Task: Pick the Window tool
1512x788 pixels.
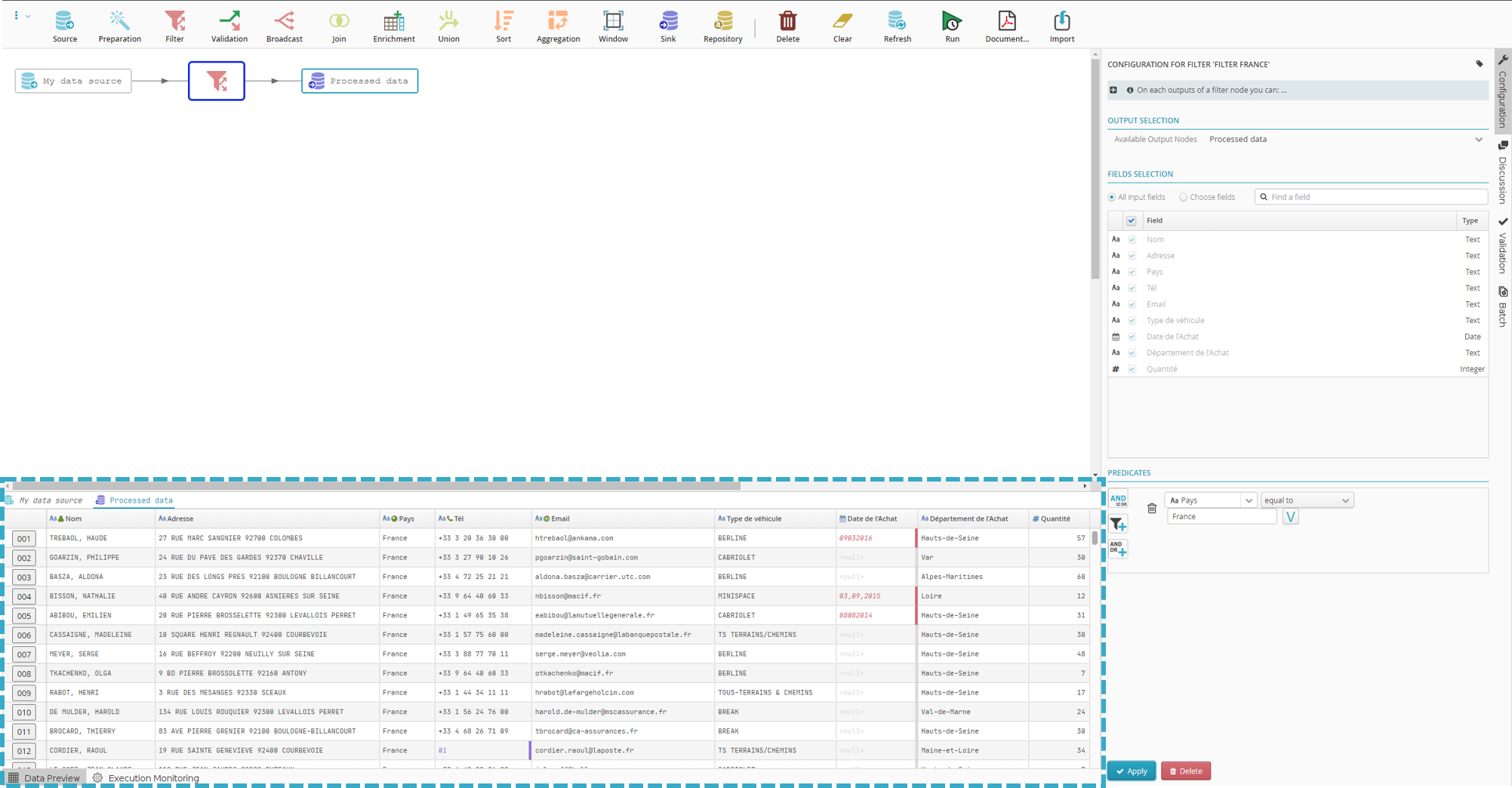Action: [613, 26]
